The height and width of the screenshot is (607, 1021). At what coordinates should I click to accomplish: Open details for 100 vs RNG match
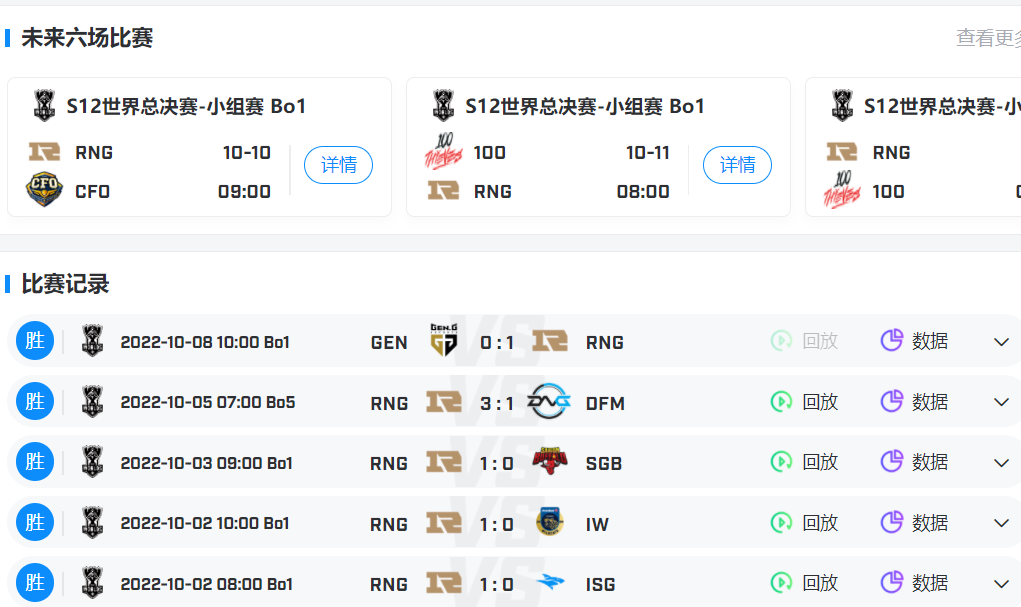(x=737, y=165)
